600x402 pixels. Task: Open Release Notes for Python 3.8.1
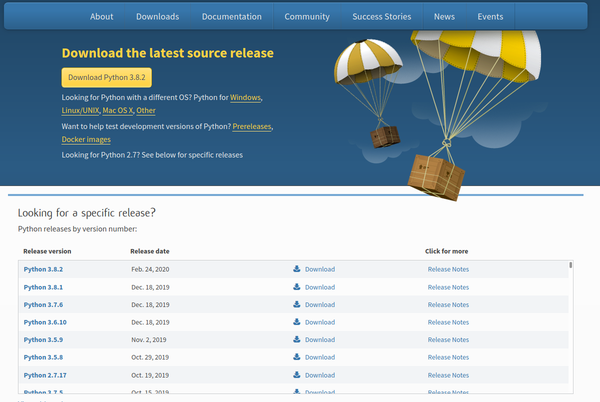point(448,287)
